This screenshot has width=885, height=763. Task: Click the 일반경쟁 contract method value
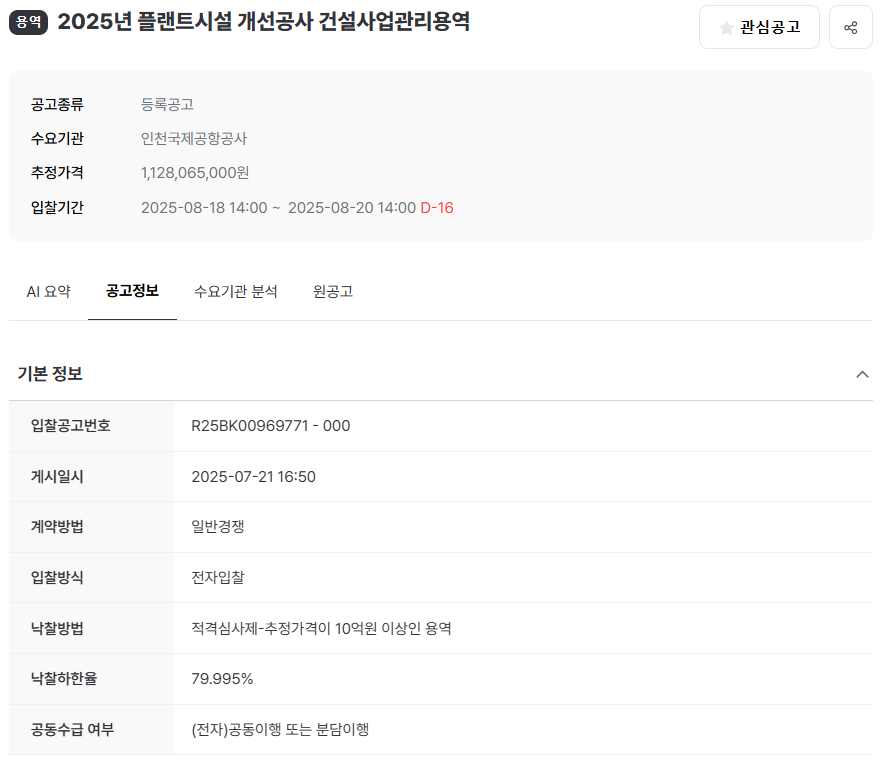(x=217, y=527)
